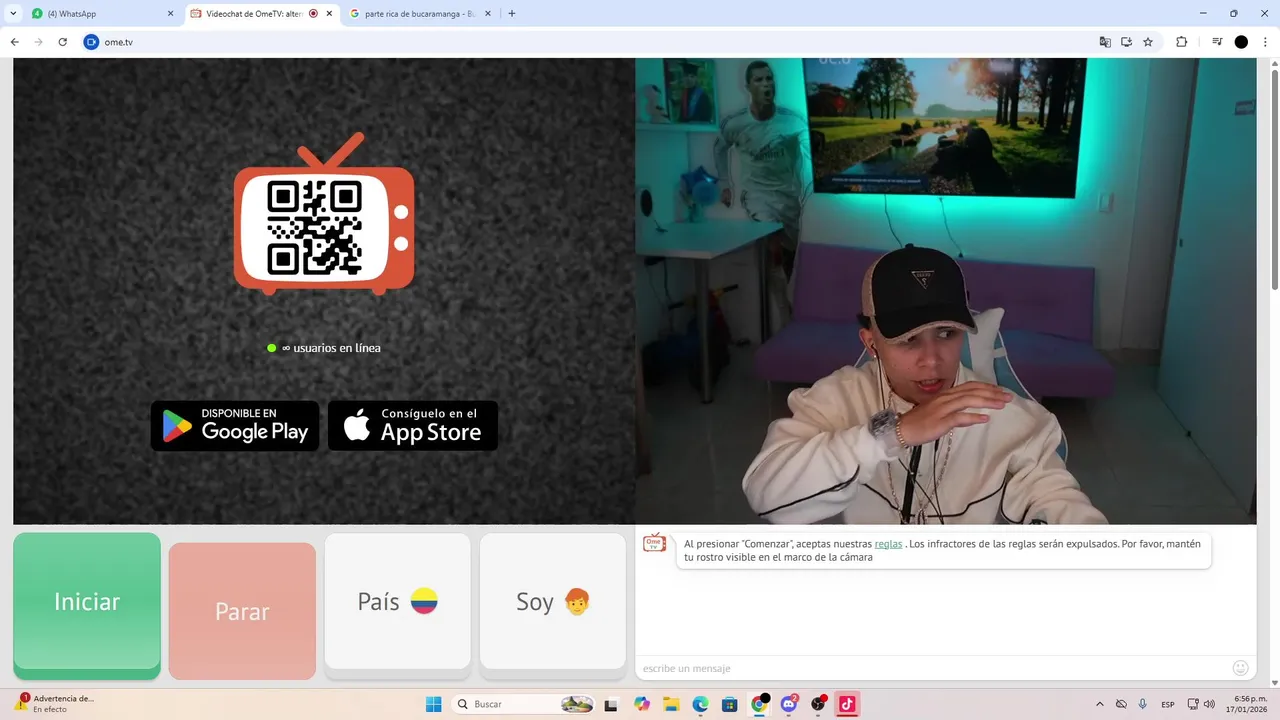This screenshot has height=720, width=1280.
Task: Click the red Parar button
Action: pos(242,611)
